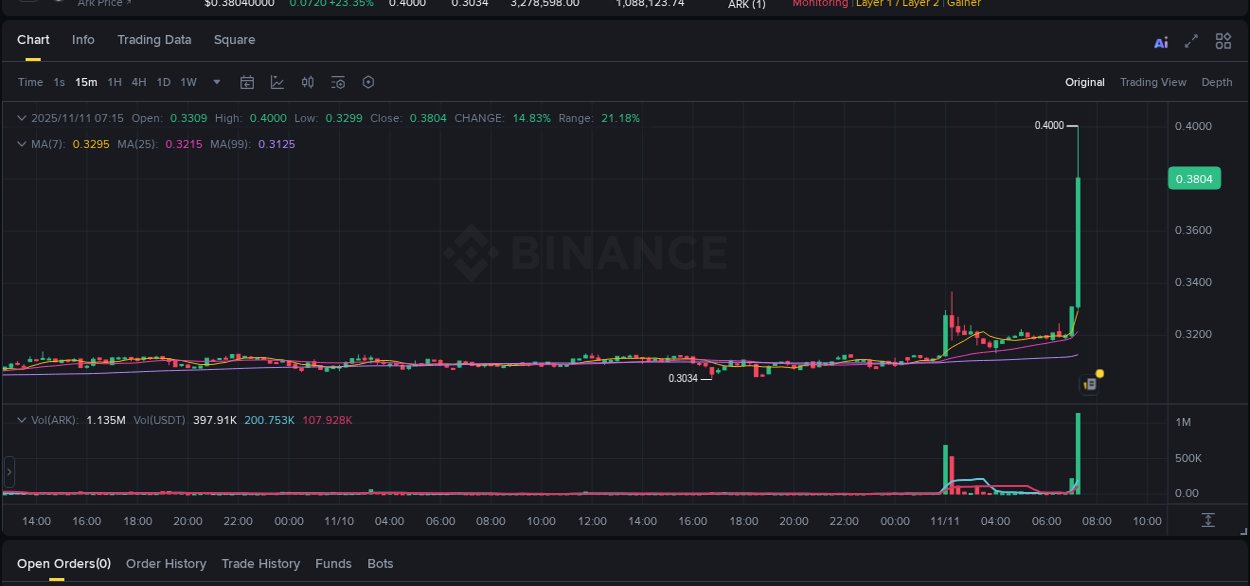Select the yellow MA(7) value label
This screenshot has width=1250, height=586.
pyautogui.click(x=90, y=144)
